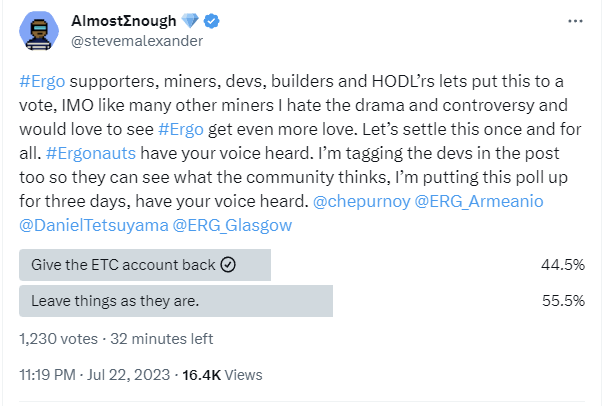This screenshot has height=406, width=606.
Task: Open the first #Ergo hashtag
Action: point(42,82)
